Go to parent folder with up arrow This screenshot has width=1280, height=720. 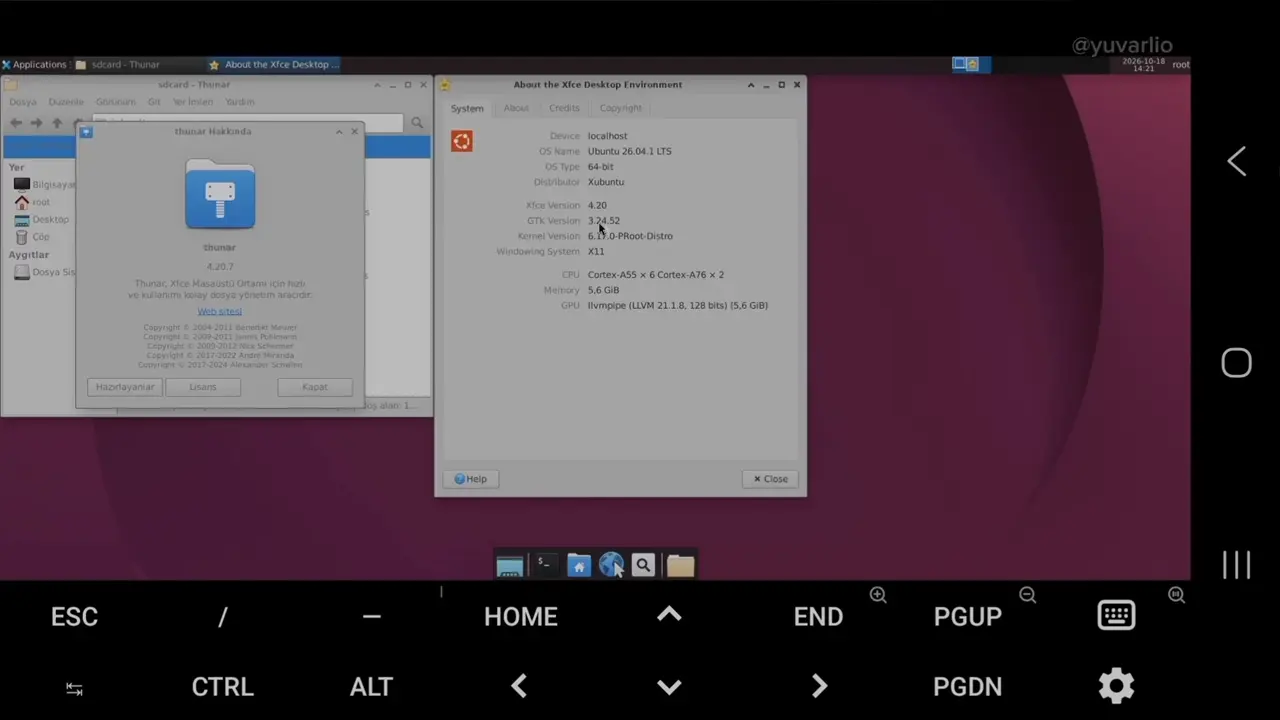click(x=57, y=123)
